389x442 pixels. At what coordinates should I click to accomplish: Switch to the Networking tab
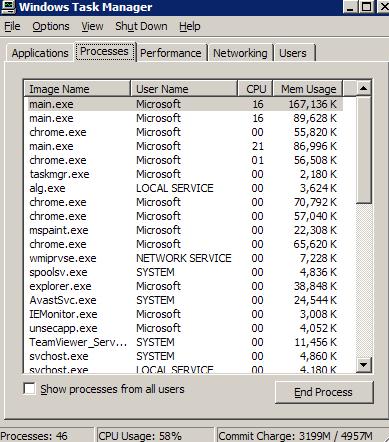point(240,53)
